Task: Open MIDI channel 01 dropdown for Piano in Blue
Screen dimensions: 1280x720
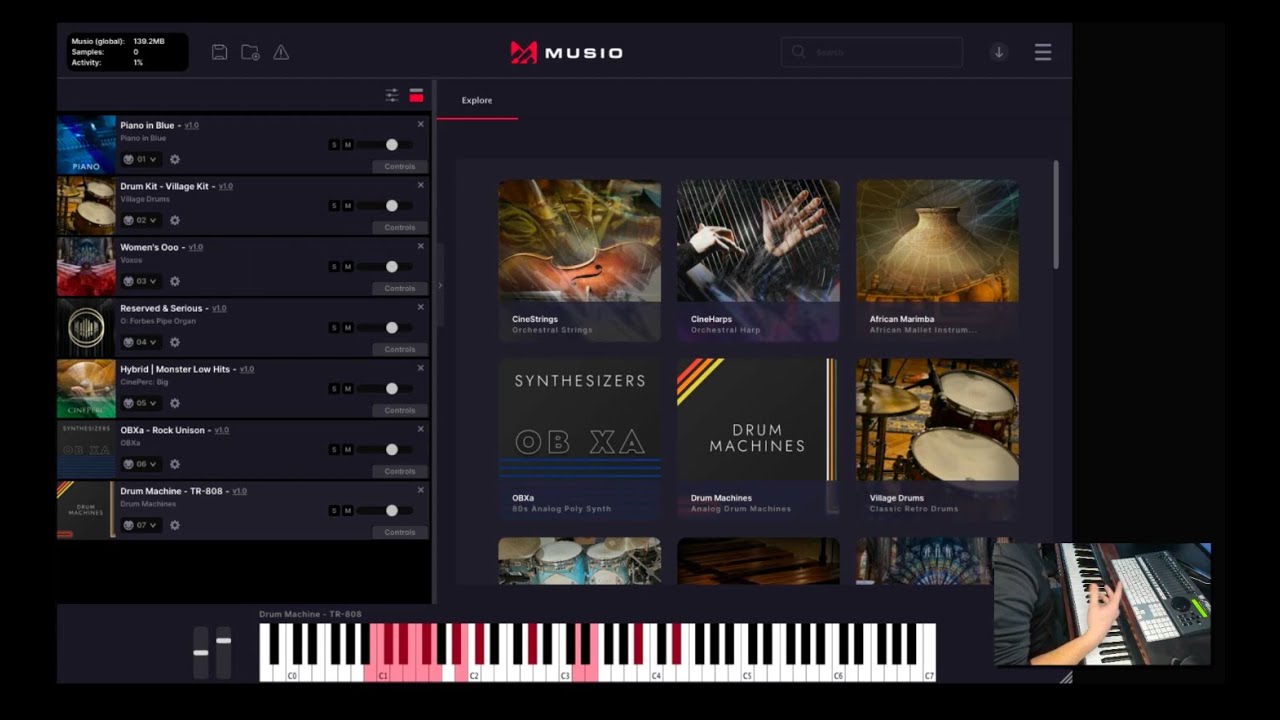Action: [141, 159]
